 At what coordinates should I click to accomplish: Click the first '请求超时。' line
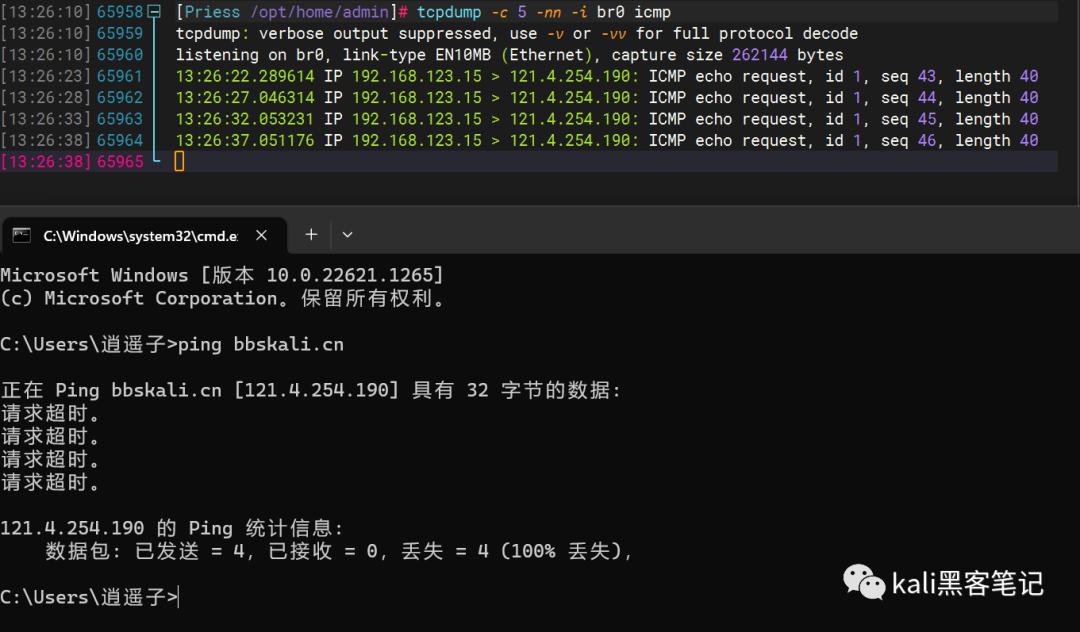coord(50,413)
